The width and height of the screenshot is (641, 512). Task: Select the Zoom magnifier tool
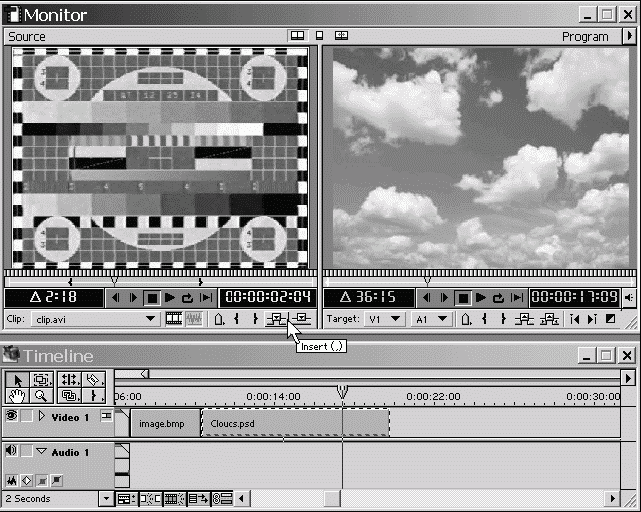coord(41,395)
